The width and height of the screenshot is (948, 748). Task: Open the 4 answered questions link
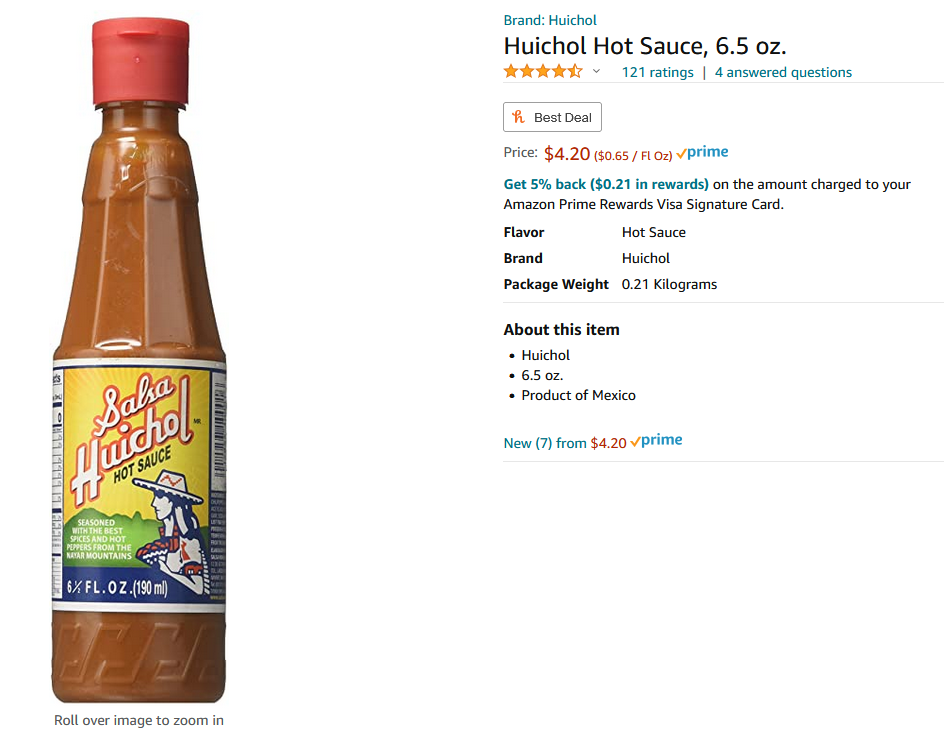[x=783, y=73]
